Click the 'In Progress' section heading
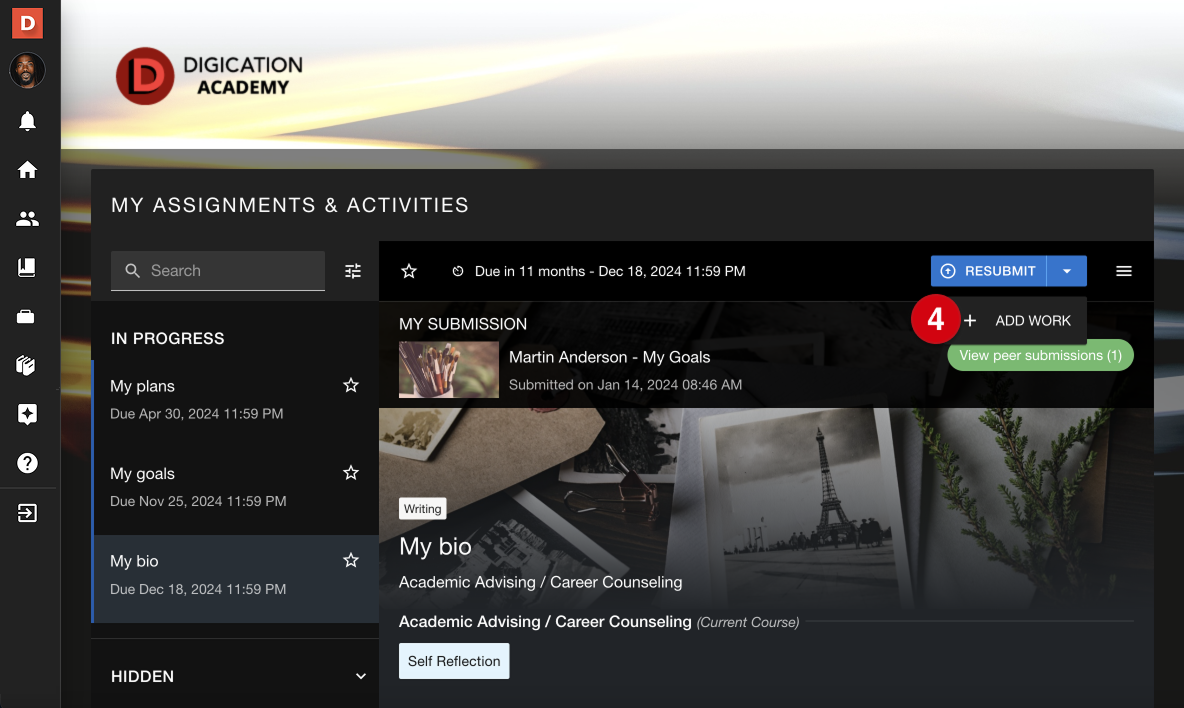 coord(168,338)
